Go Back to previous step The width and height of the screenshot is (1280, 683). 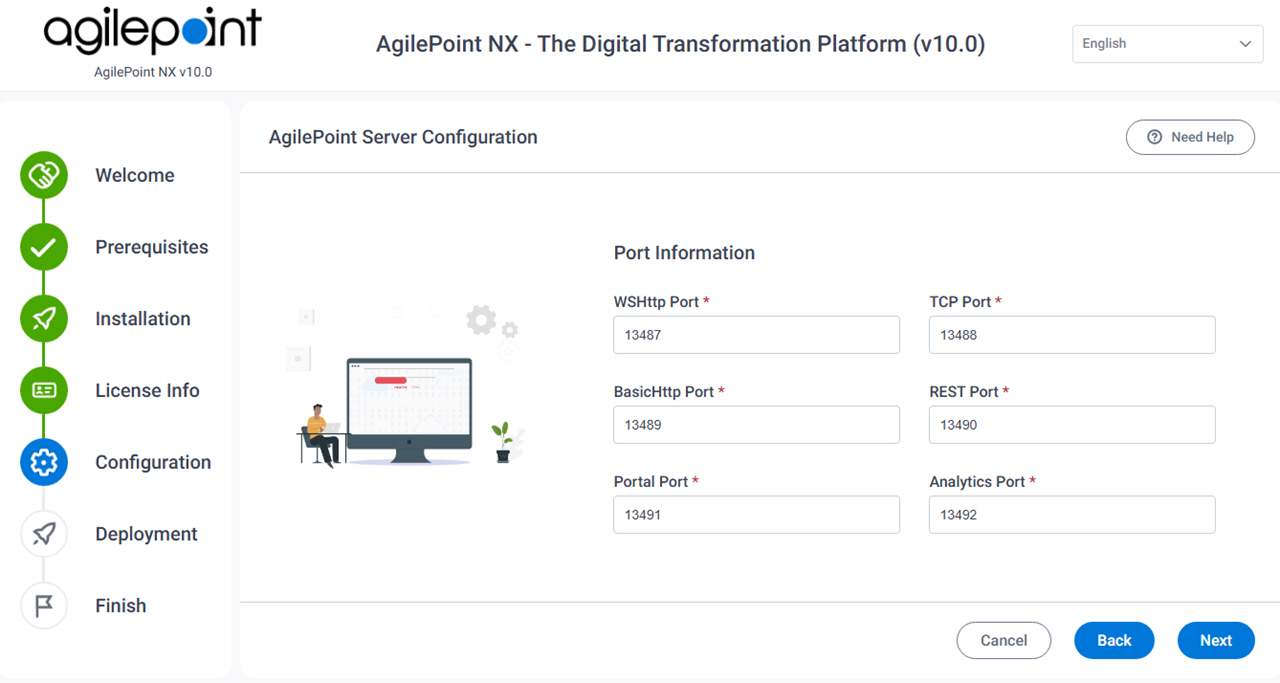pyautogui.click(x=1114, y=641)
